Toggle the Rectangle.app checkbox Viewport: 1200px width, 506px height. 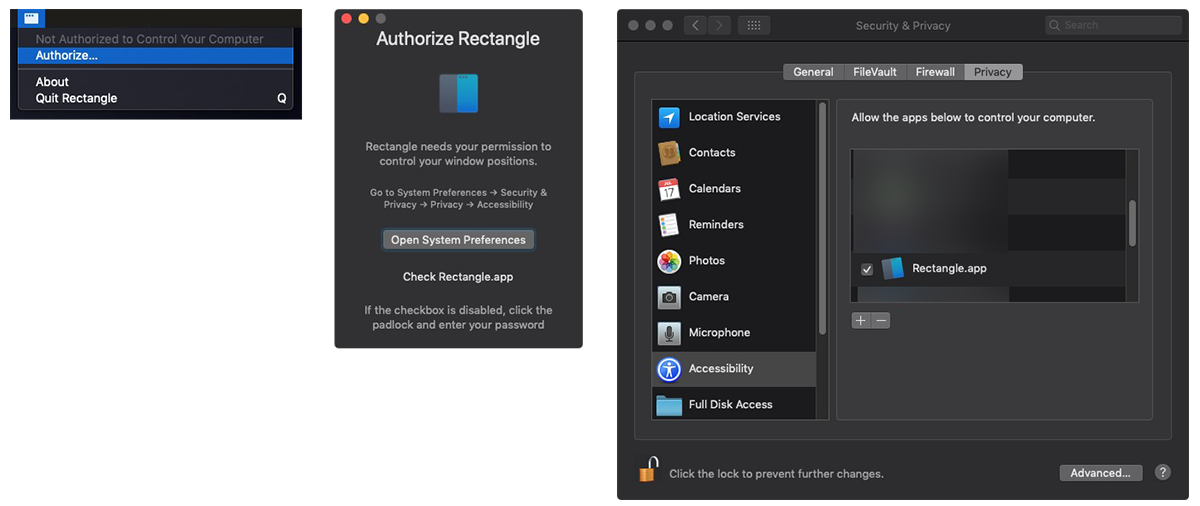click(x=866, y=269)
